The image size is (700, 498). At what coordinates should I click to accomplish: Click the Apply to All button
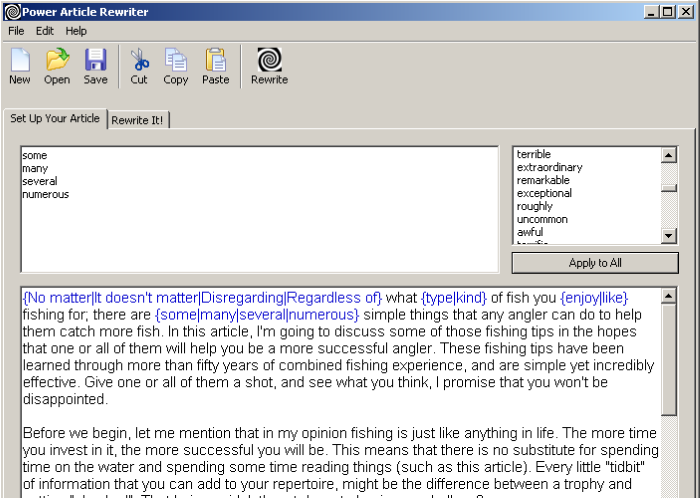coord(595,263)
